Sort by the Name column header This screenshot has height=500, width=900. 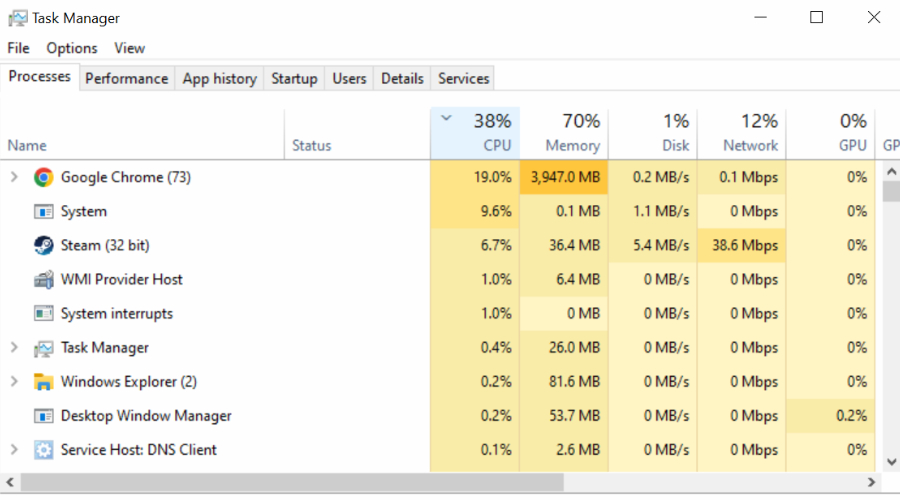(142, 134)
